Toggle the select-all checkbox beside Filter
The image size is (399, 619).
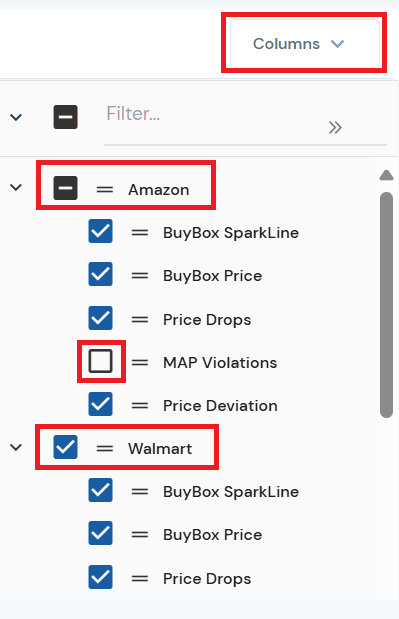click(x=66, y=117)
